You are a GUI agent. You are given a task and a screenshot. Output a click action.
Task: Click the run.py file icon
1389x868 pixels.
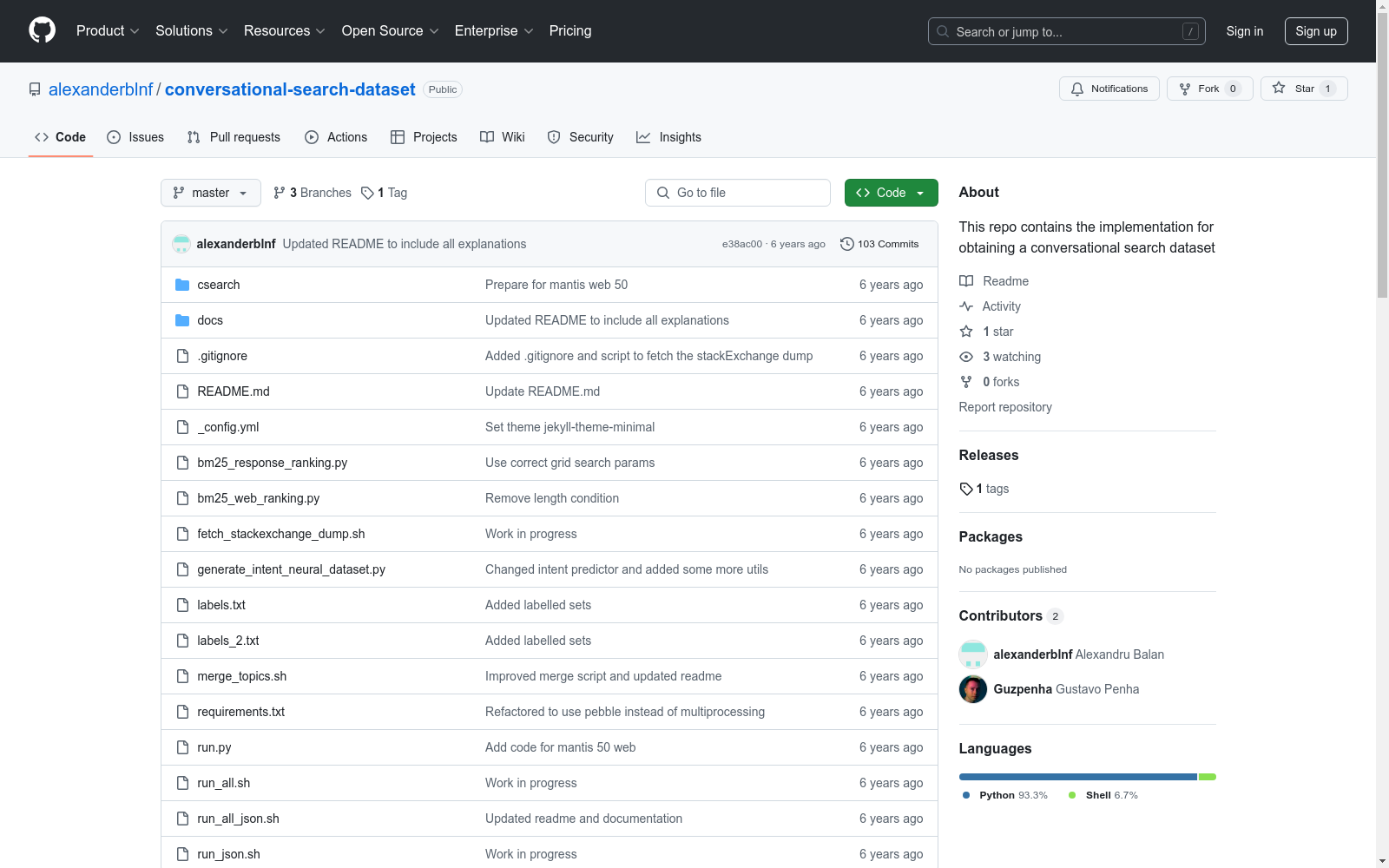tap(182, 747)
